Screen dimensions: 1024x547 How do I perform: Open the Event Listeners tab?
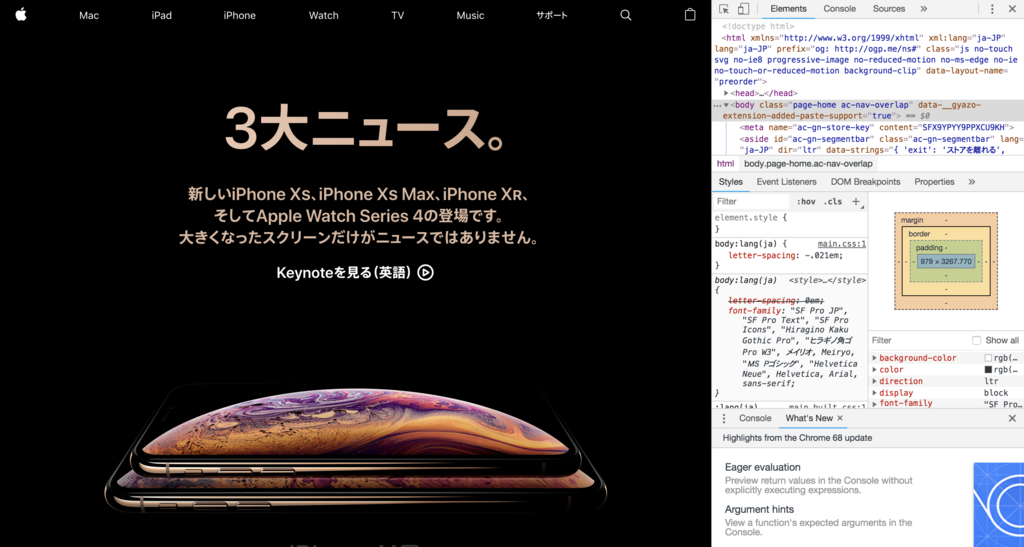click(x=786, y=182)
